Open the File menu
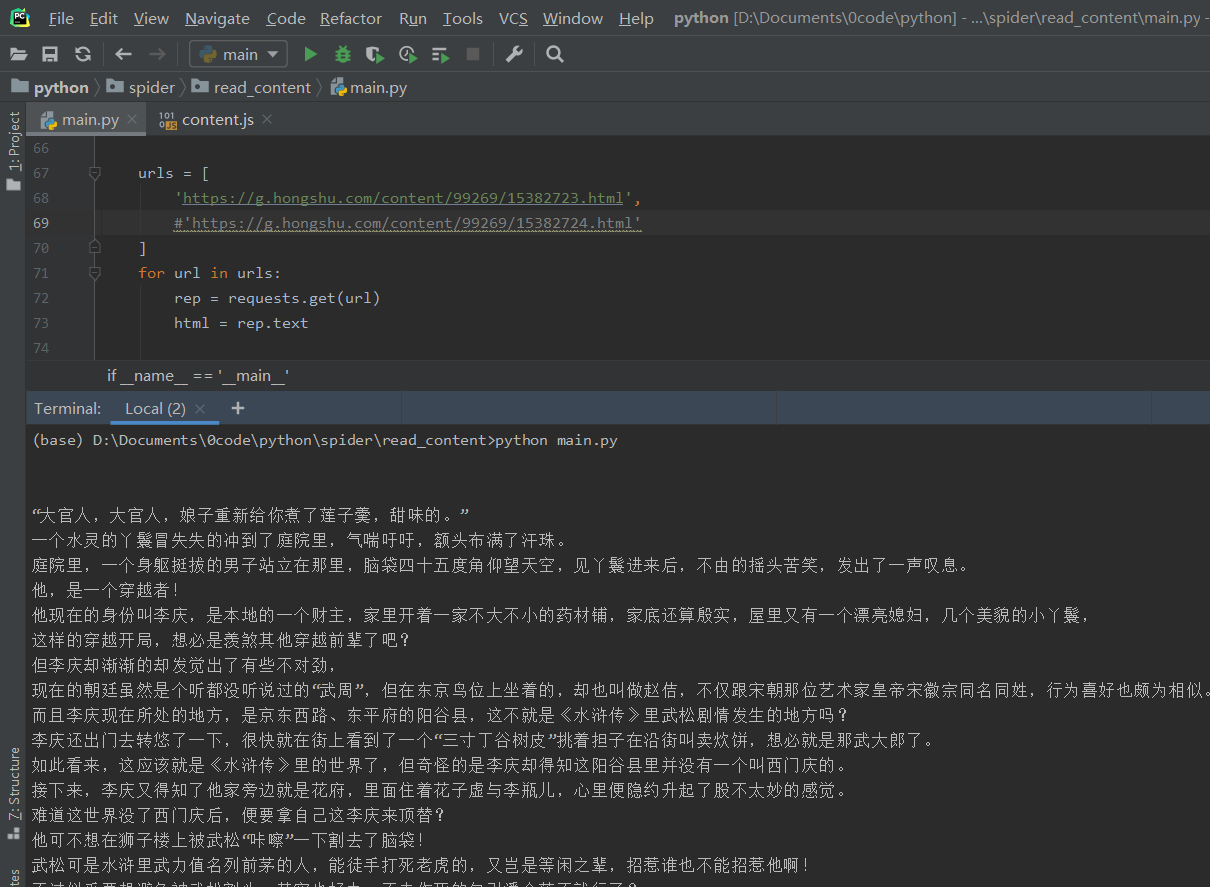This screenshot has height=887, width=1210. (x=61, y=18)
